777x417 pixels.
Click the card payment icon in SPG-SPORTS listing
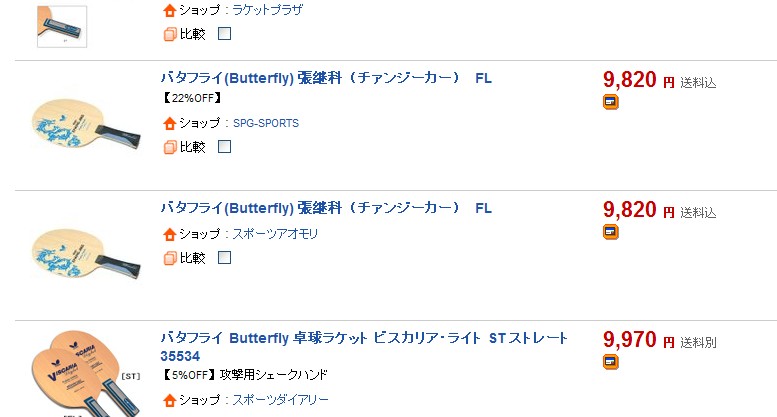[611, 102]
